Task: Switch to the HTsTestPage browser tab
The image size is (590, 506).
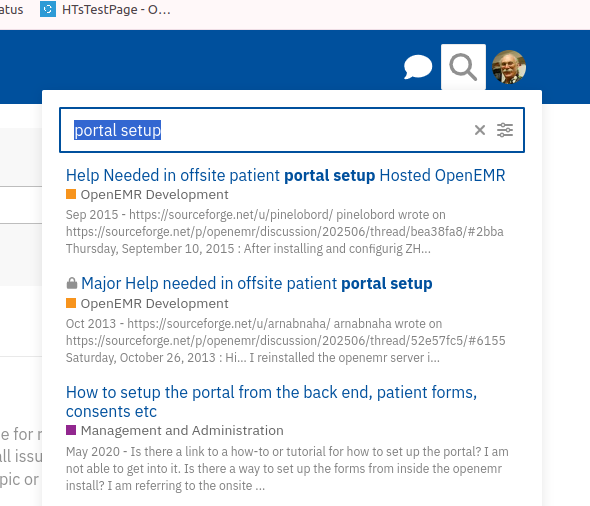Action: (x=105, y=9)
